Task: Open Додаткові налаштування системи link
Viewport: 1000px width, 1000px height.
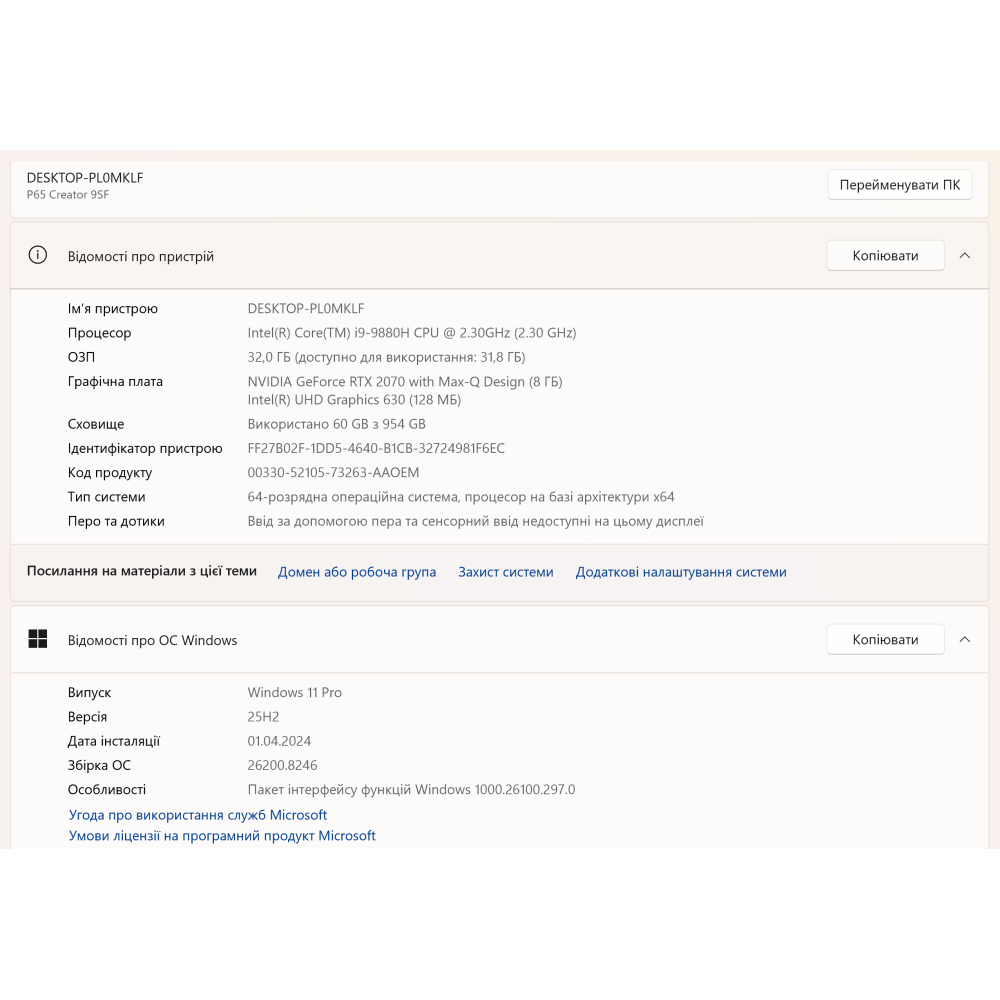Action: click(680, 572)
